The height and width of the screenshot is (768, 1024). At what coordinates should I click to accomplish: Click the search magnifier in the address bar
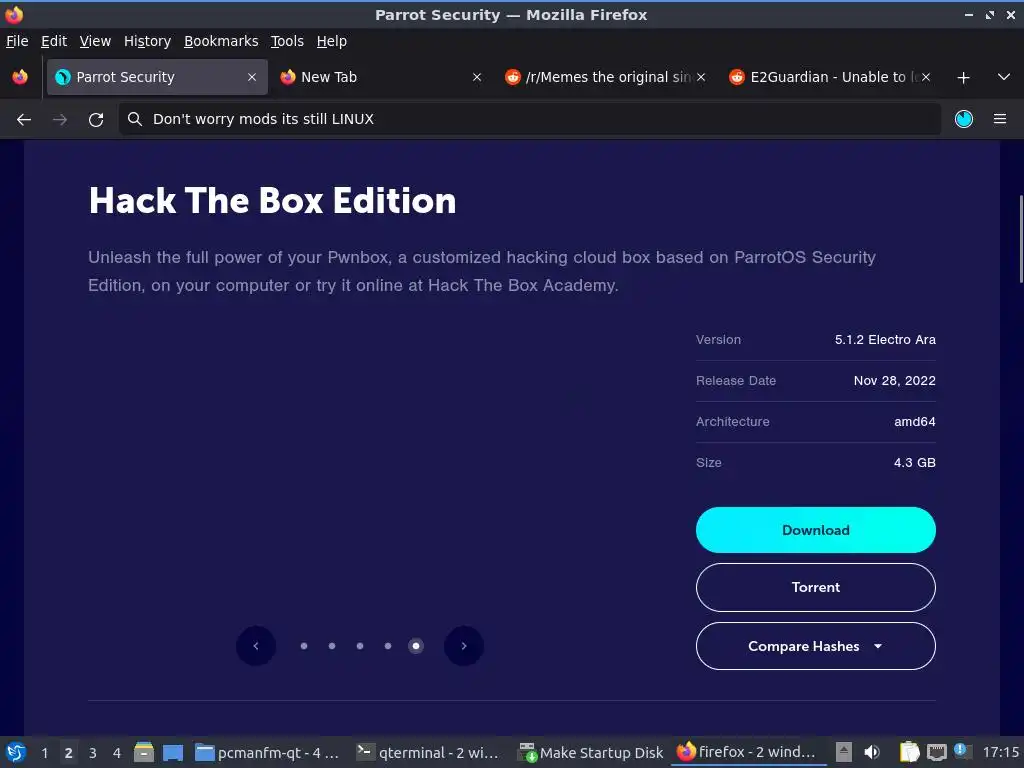tap(135, 119)
